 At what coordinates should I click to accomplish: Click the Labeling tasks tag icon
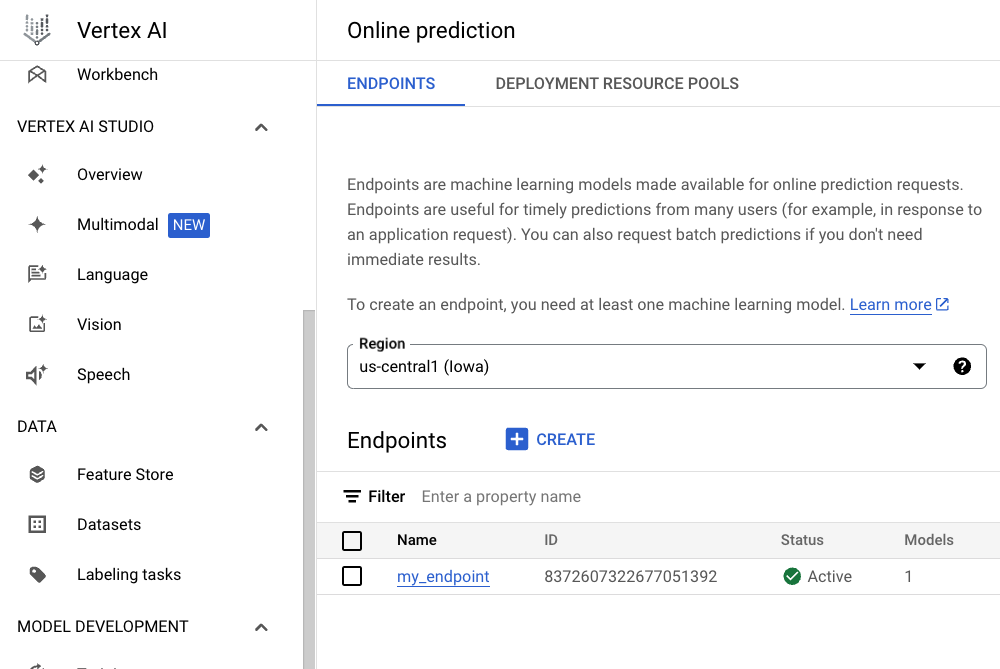37,575
